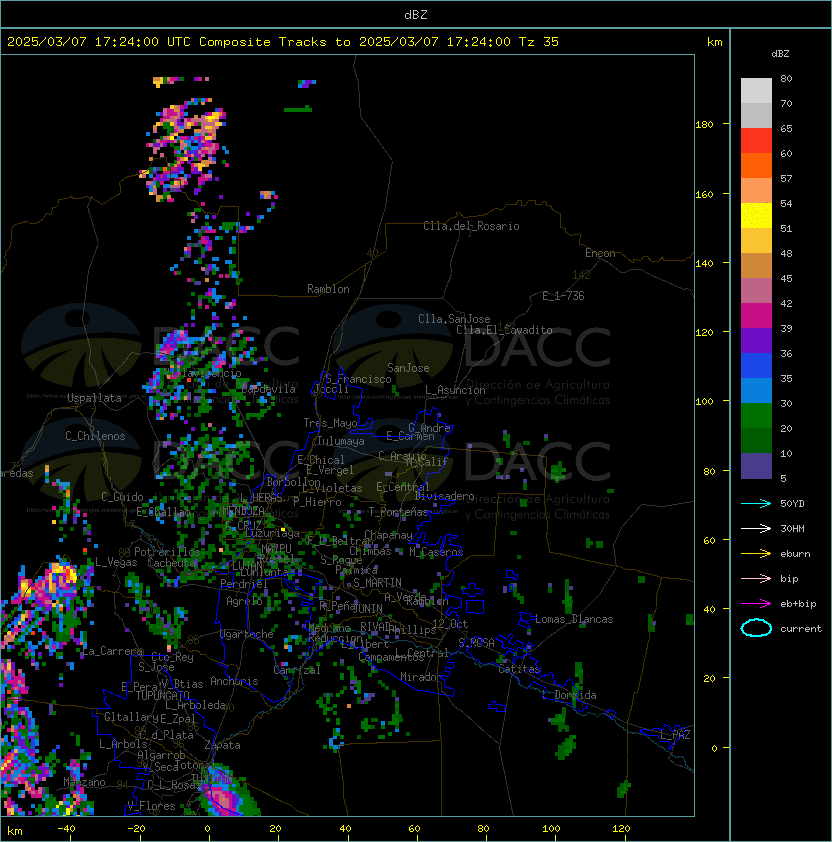Viewport: 832px width, 842px height.
Task: Click the white 30HM arrow legend icon
Action: 756,528
